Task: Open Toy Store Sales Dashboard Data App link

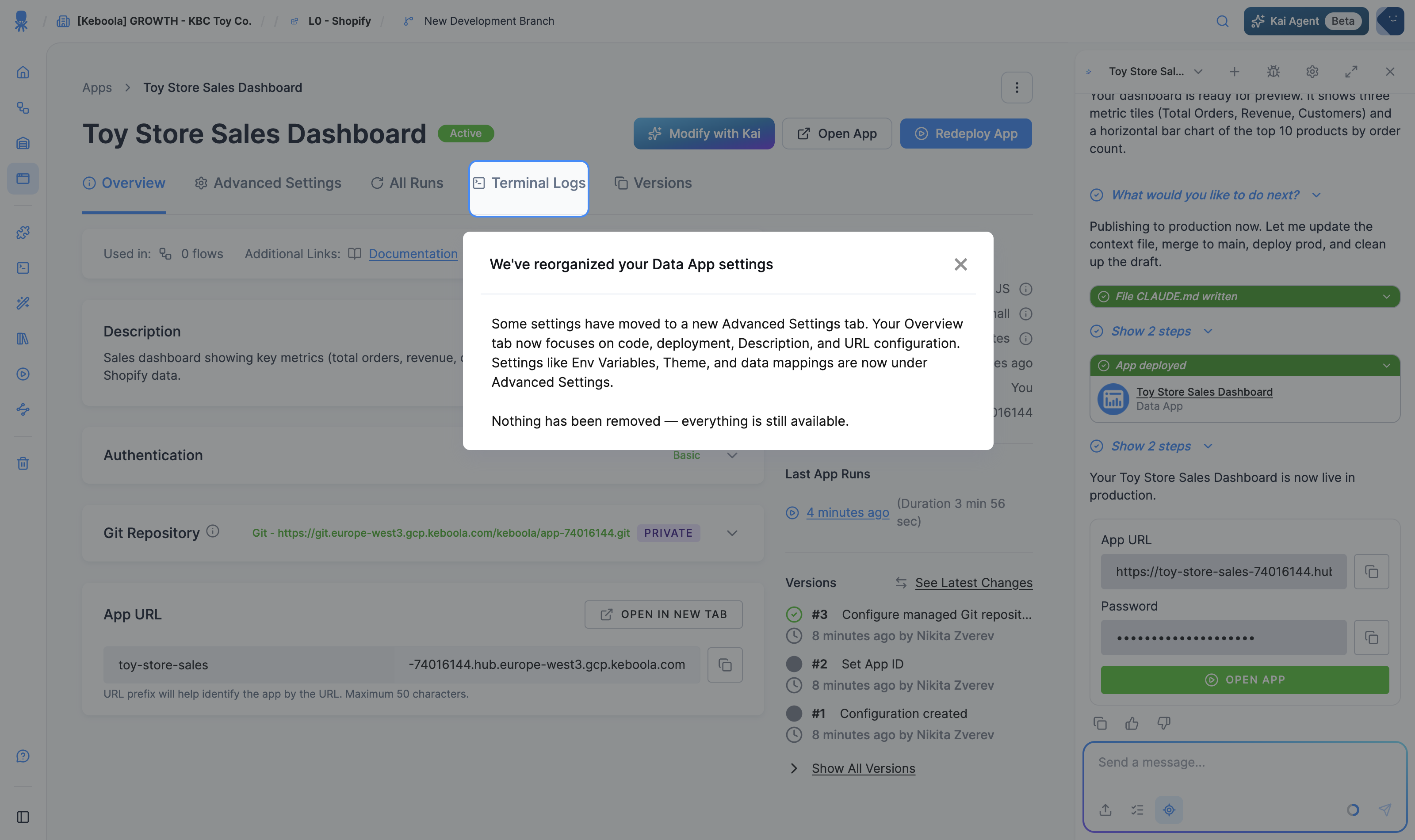Action: [1204, 392]
